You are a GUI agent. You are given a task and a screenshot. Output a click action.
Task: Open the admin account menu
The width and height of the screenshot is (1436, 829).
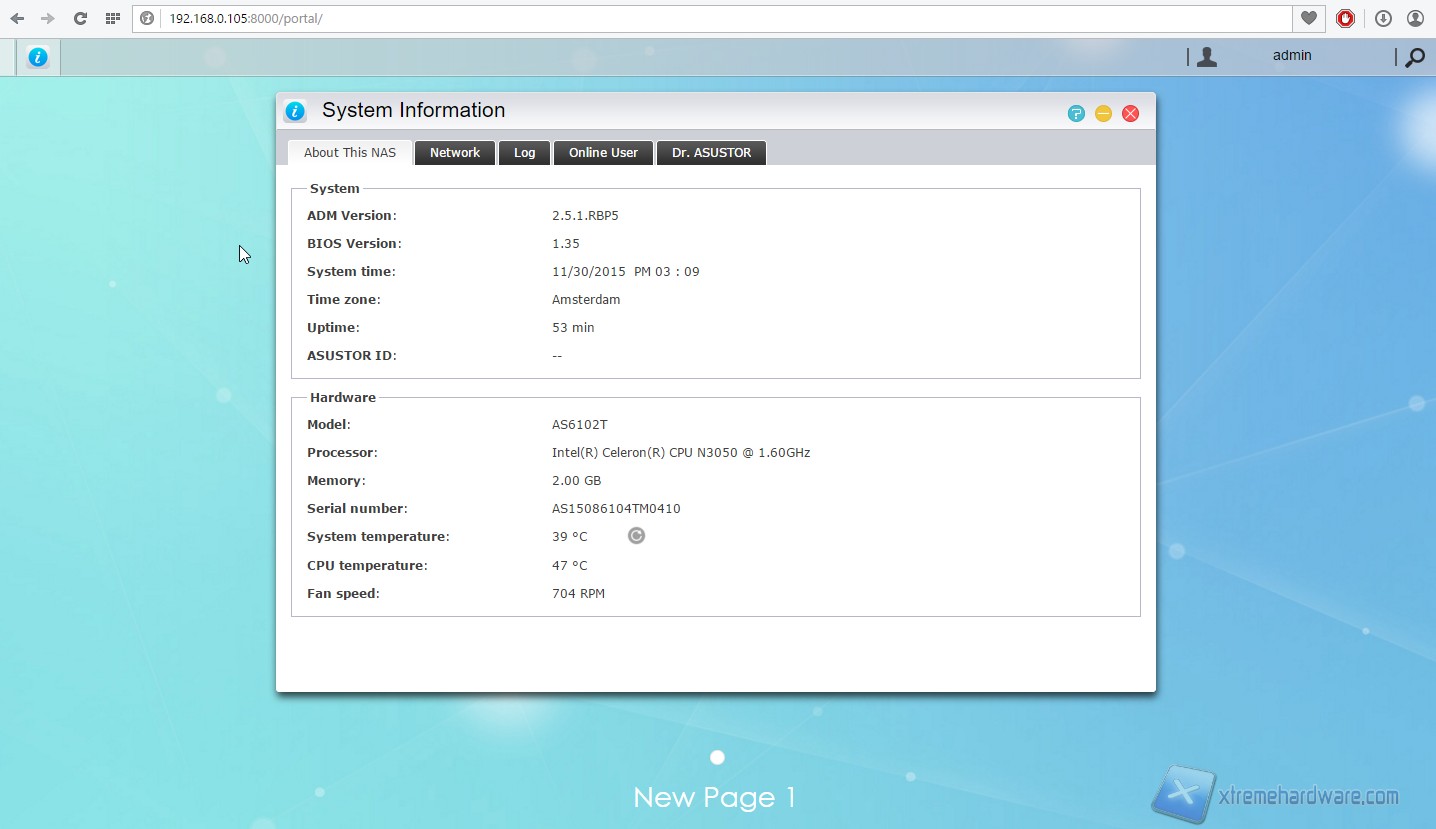[1291, 56]
